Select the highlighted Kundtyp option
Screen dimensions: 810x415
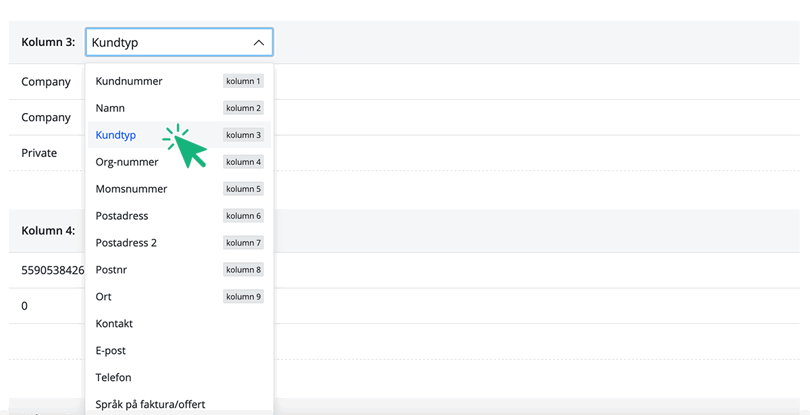pyautogui.click(x=116, y=135)
